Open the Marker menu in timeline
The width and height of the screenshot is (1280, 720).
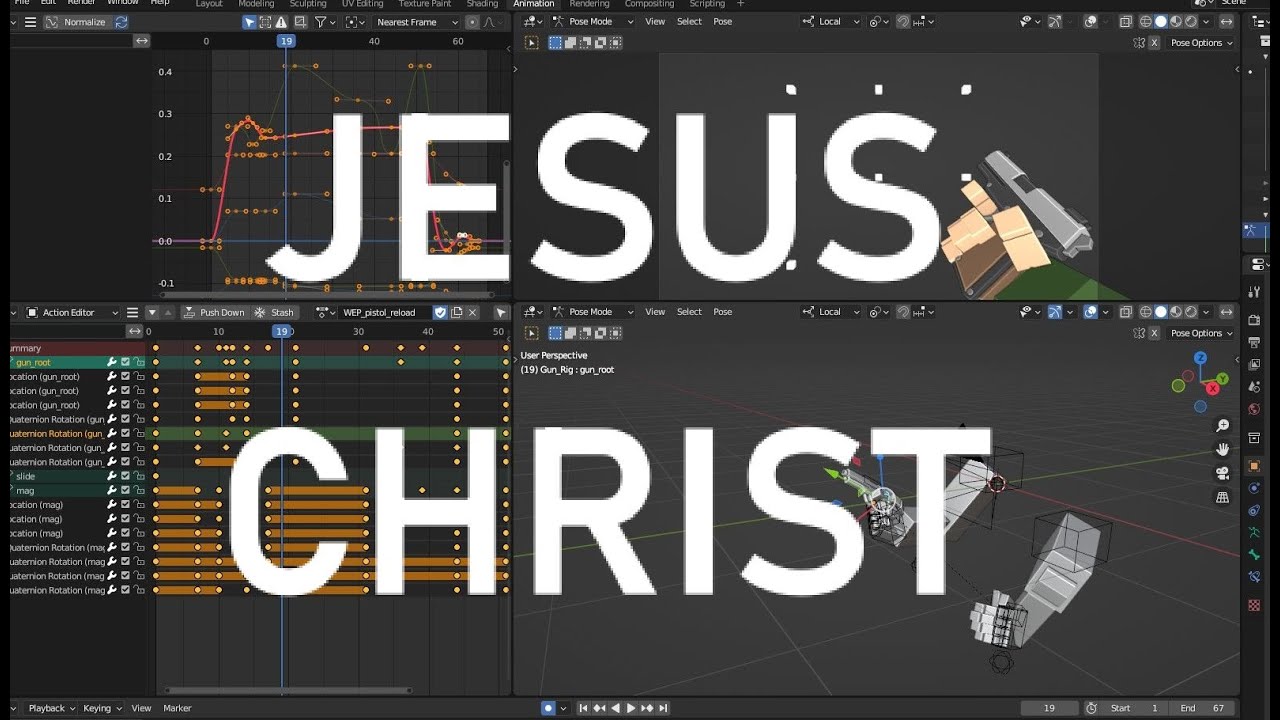coord(177,708)
